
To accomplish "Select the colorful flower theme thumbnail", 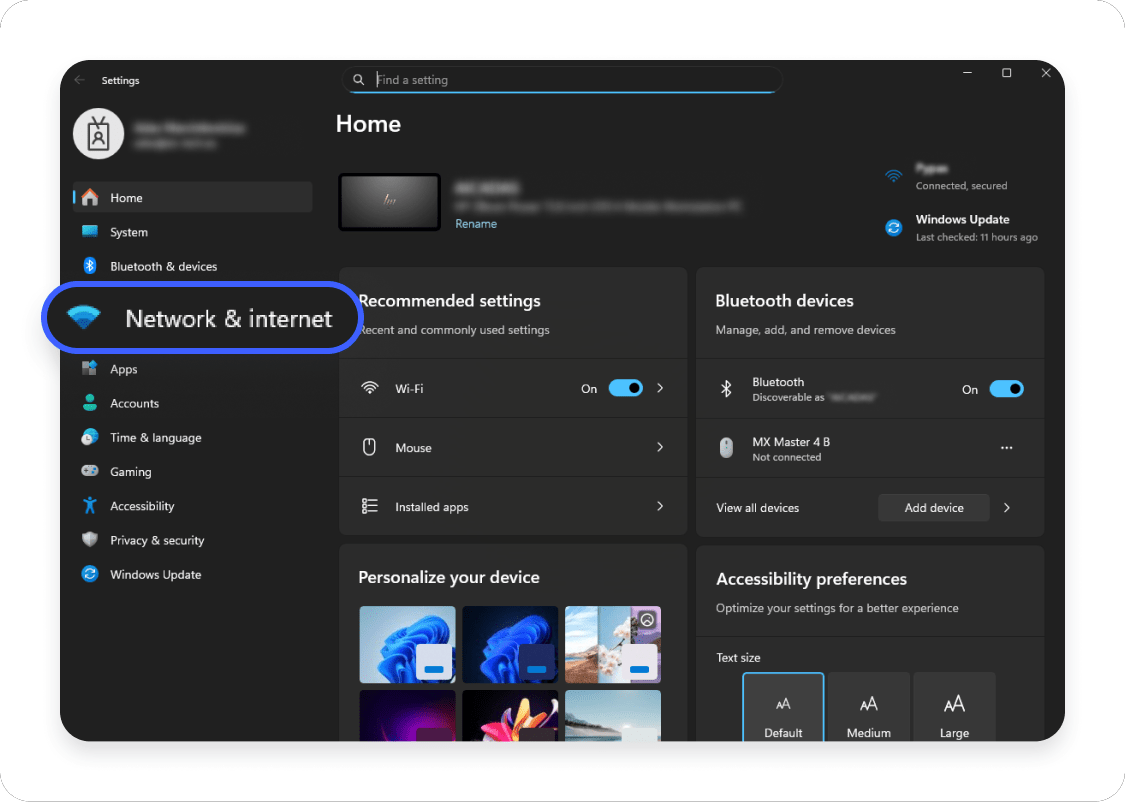I will click(510, 715).
